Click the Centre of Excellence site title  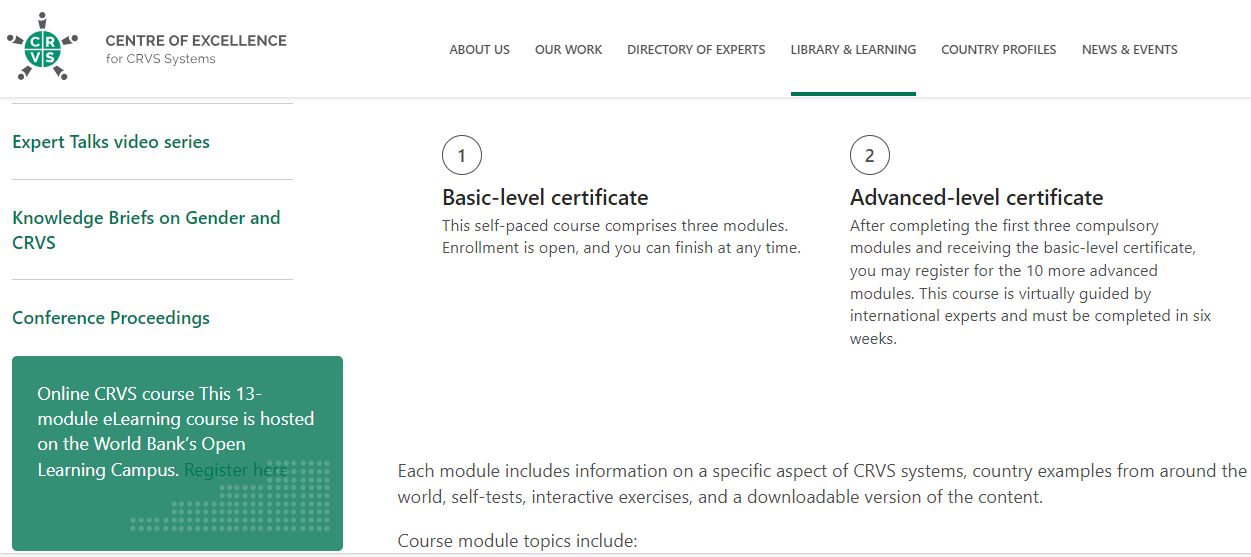[196, 41]
